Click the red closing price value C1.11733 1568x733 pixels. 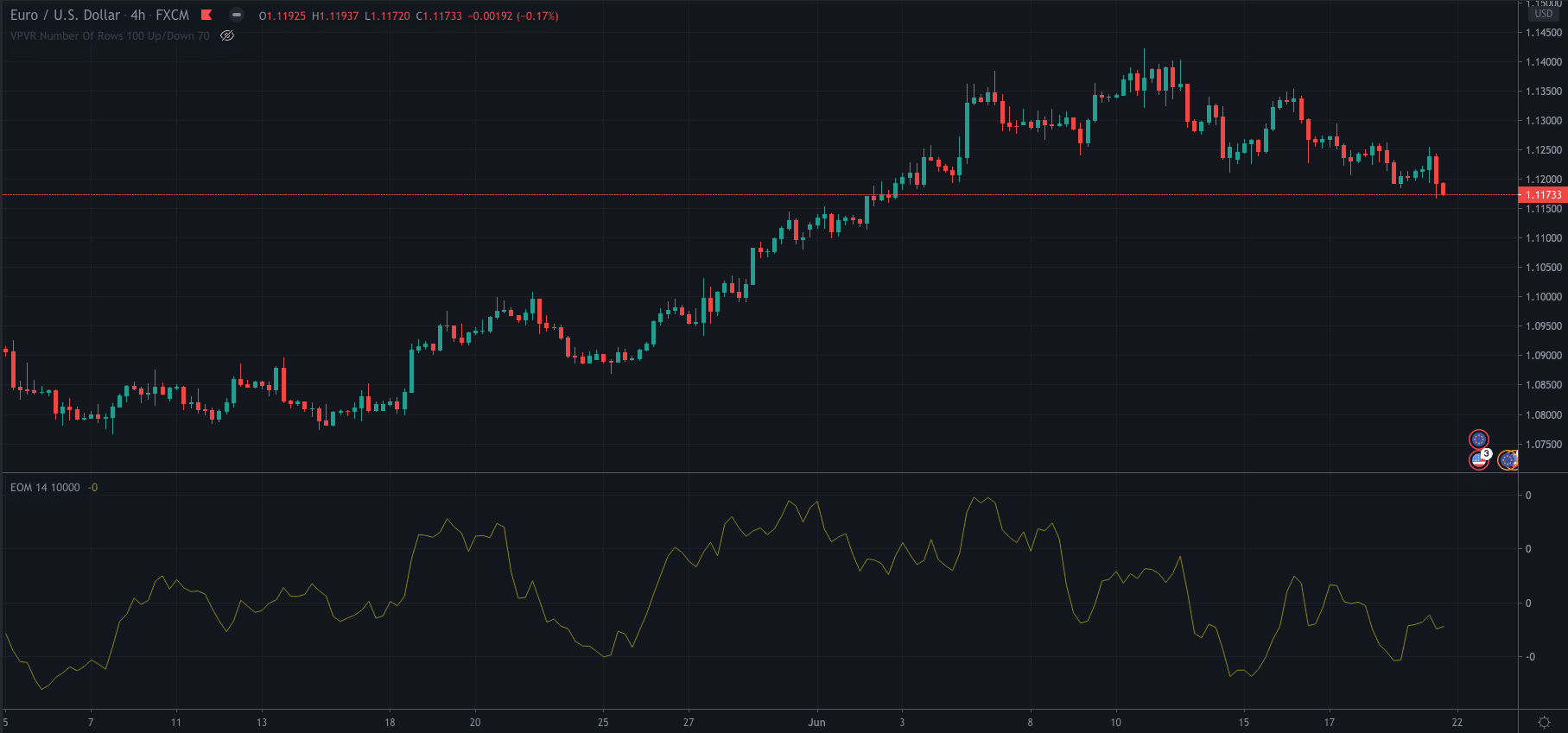coord(439,16)
